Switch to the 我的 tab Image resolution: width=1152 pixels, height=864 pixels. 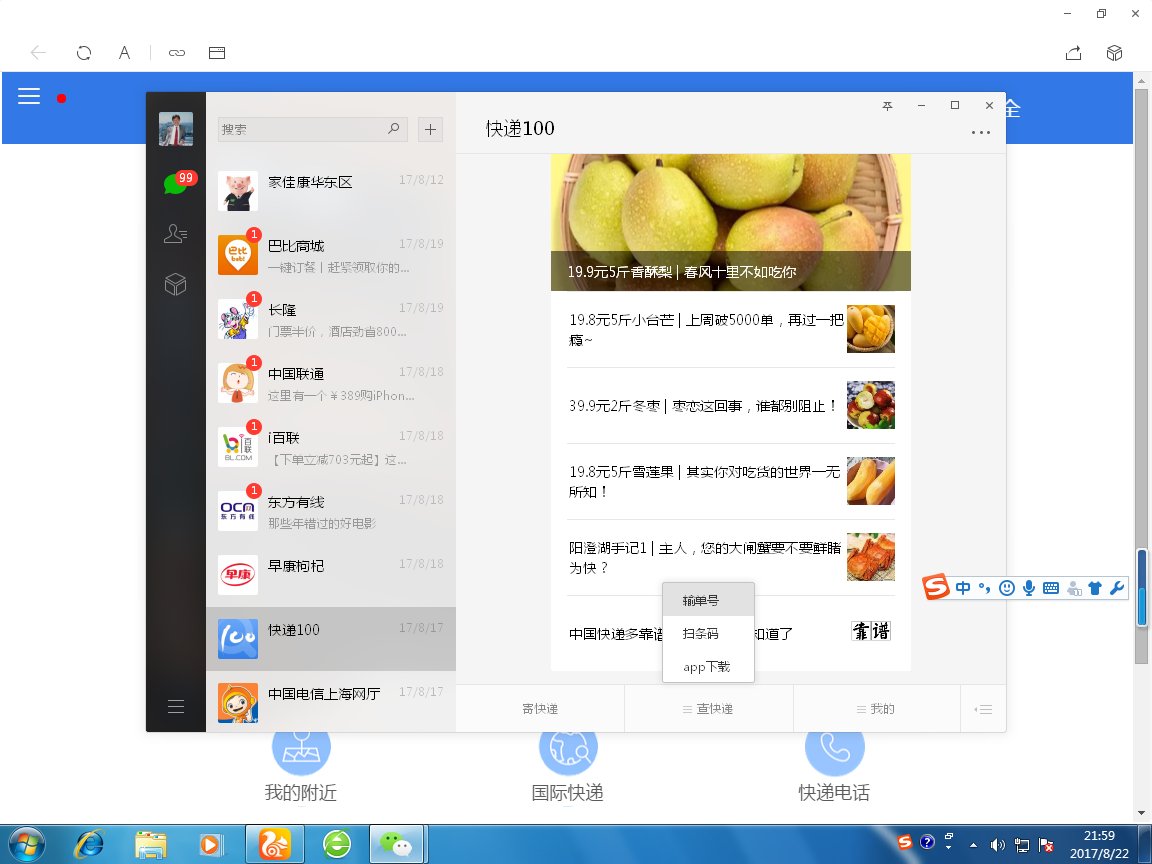877,708
